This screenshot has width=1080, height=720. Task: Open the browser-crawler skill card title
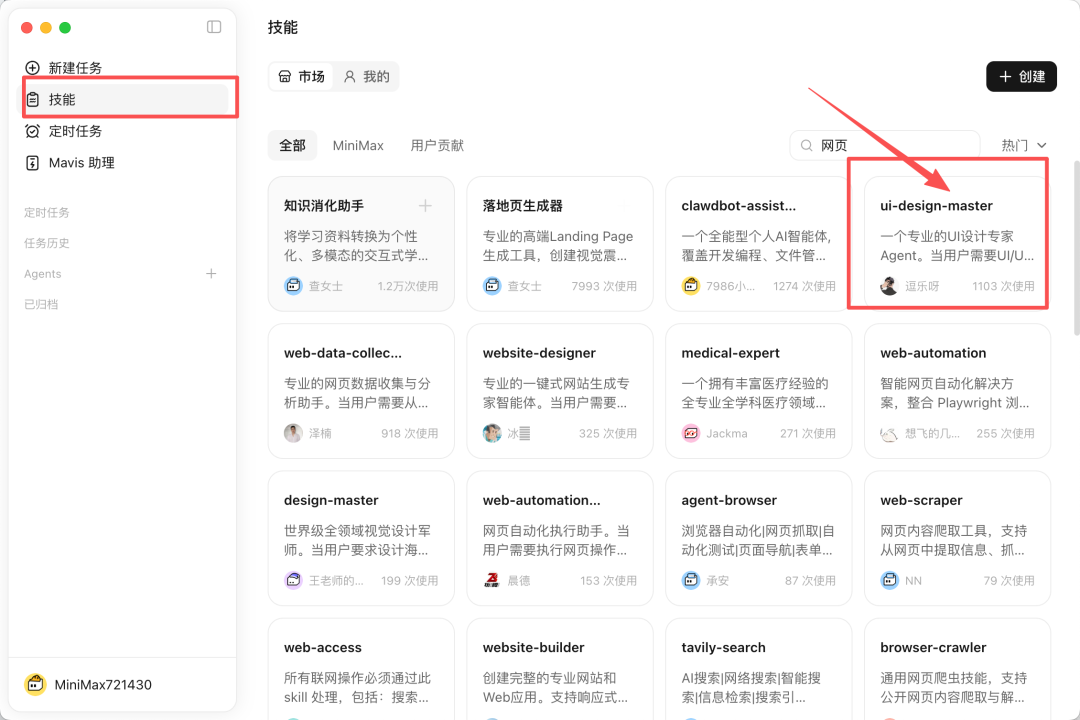coord(933,648)
